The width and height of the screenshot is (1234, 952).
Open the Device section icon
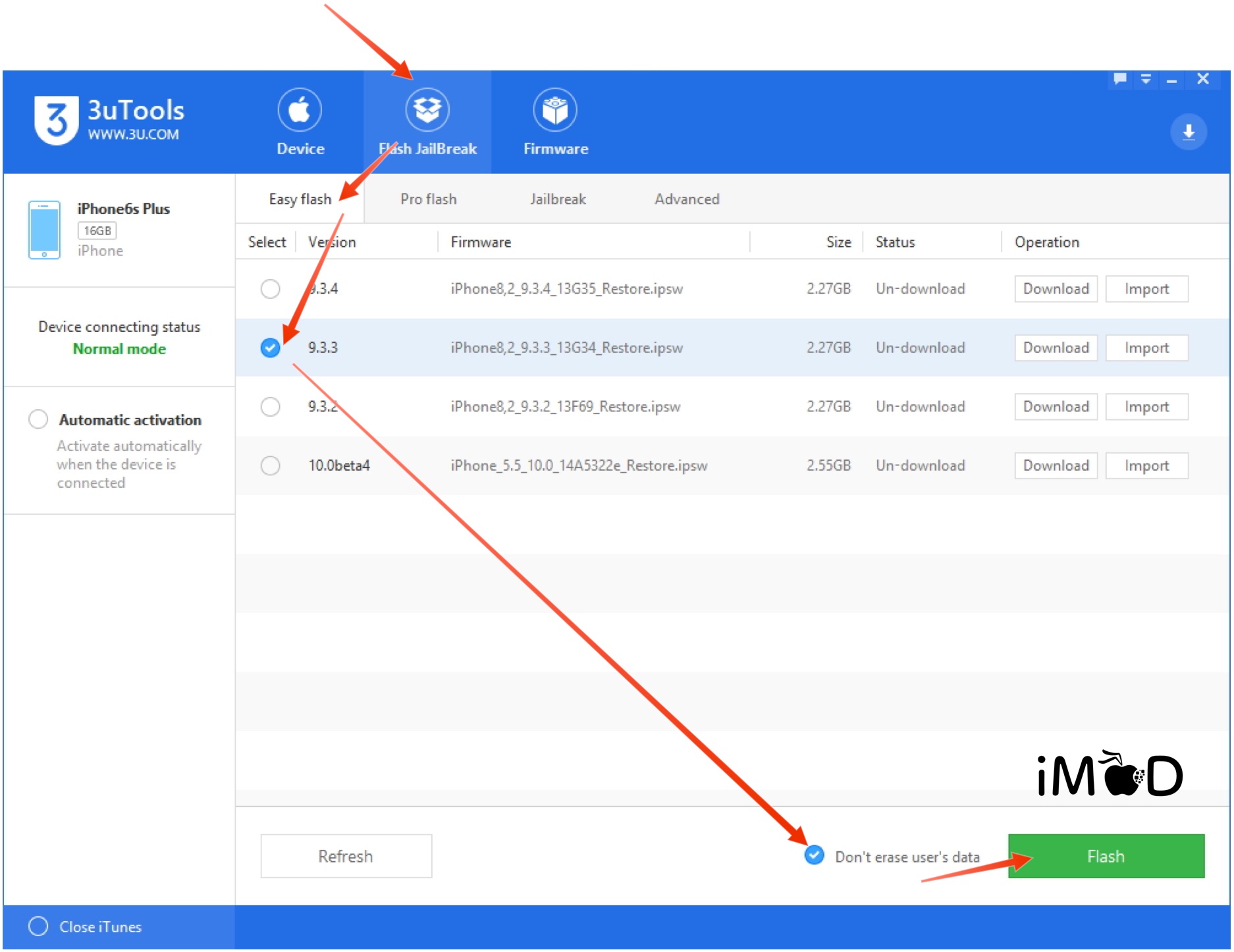click(300, 110)
